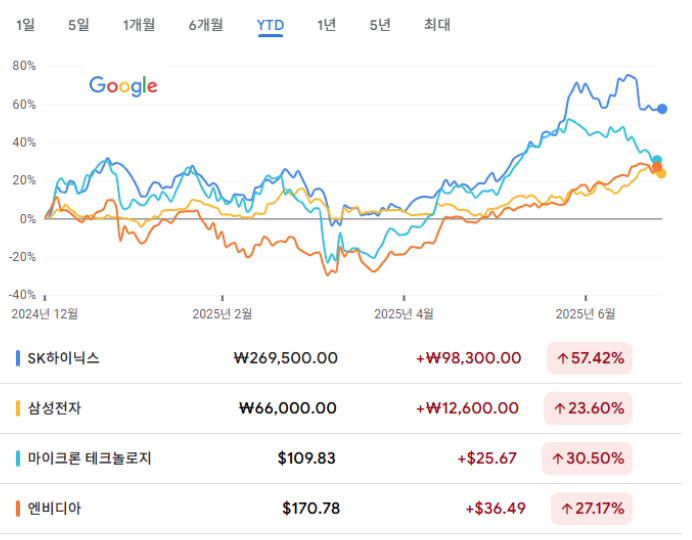Switch to the 5일 range tab

[x=79, y=25]
